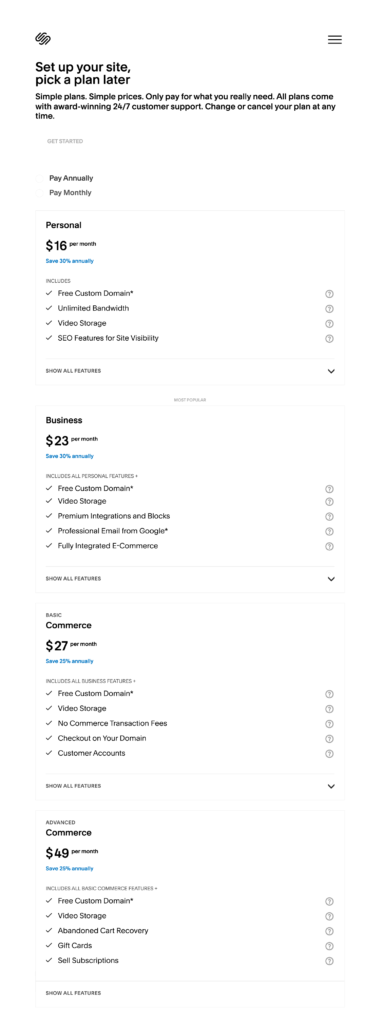View help for Gift Cards feature

click(x=329, y=946)
